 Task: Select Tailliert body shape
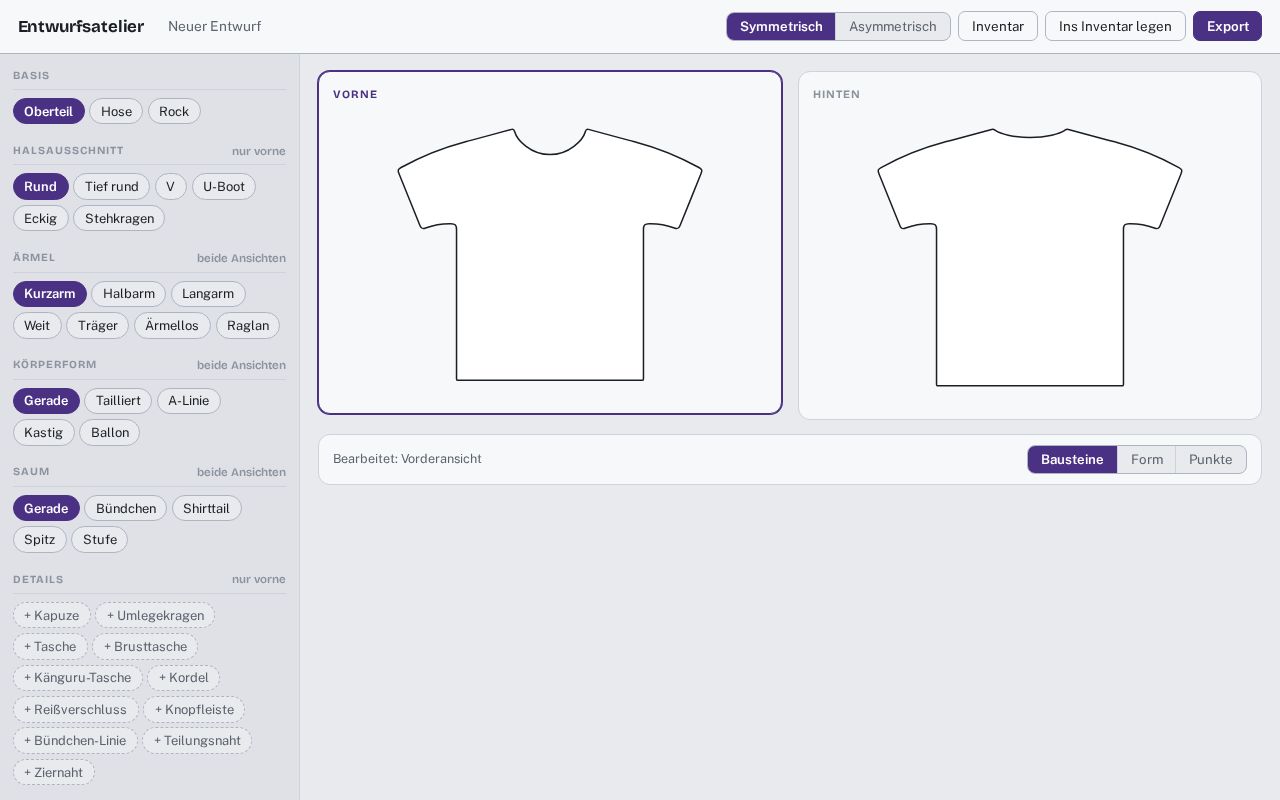tap(118, 400)
